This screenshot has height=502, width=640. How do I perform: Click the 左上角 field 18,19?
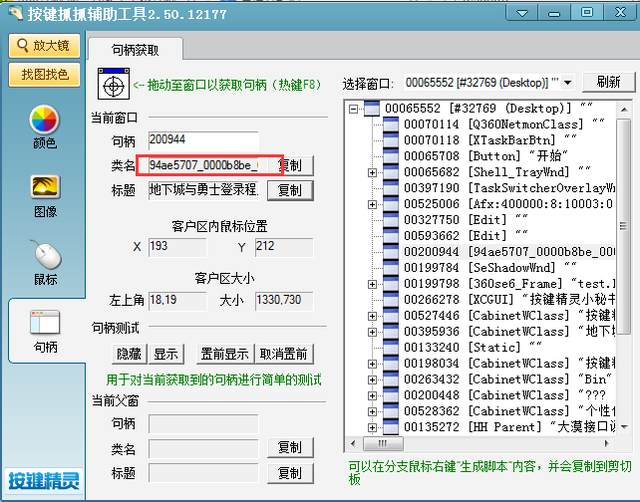tap(178, 301)
